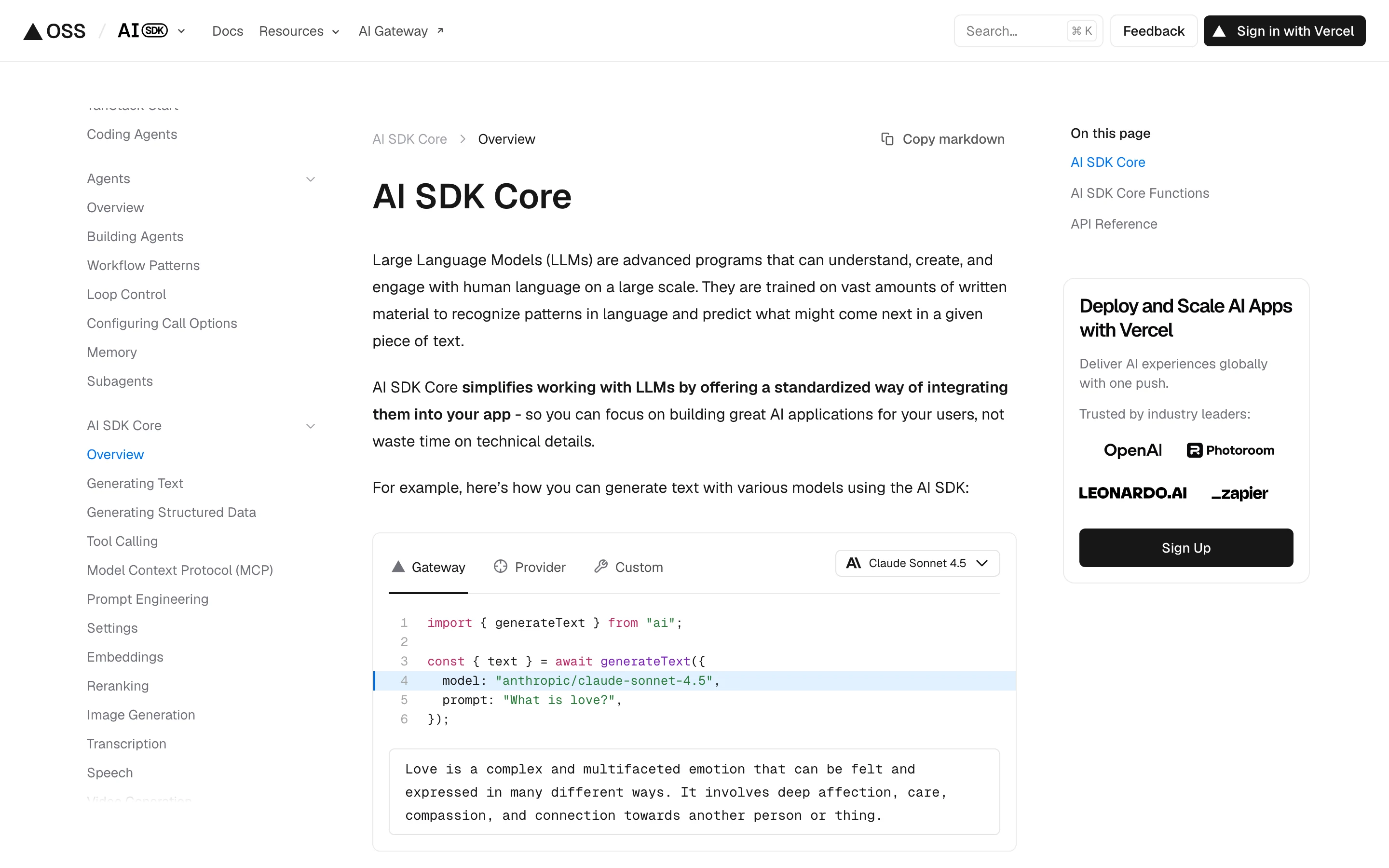Click the Provider tab circle icon
This screenshot has height=868, width=1389.
501,567
